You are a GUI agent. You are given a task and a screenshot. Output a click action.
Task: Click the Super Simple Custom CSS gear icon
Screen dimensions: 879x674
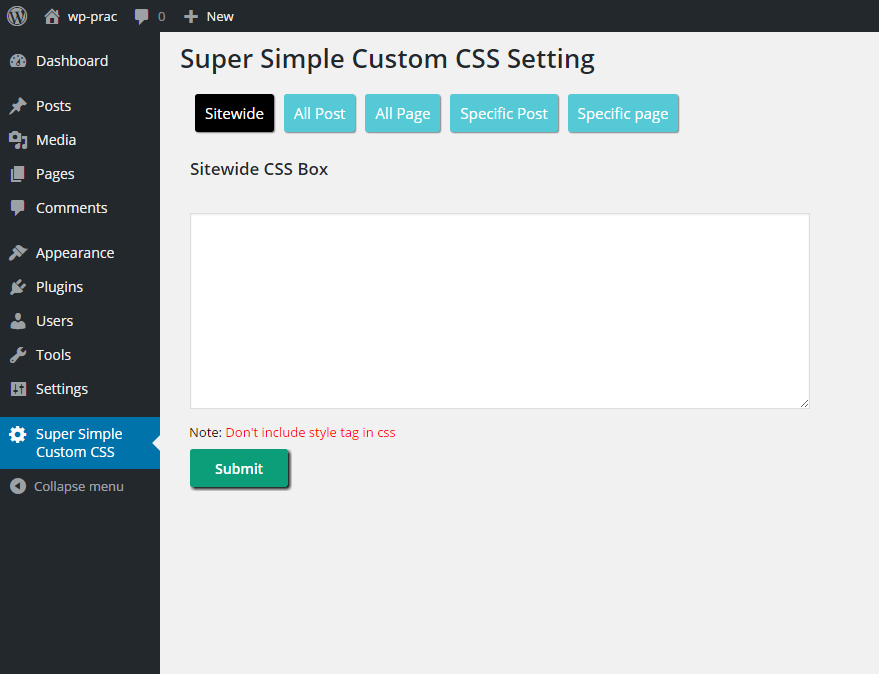click(18, 435)
